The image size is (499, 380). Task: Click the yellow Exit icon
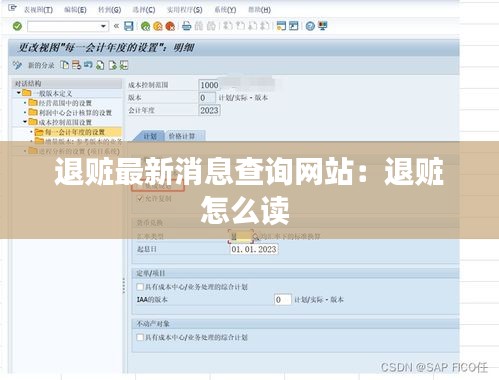point(158,26)
